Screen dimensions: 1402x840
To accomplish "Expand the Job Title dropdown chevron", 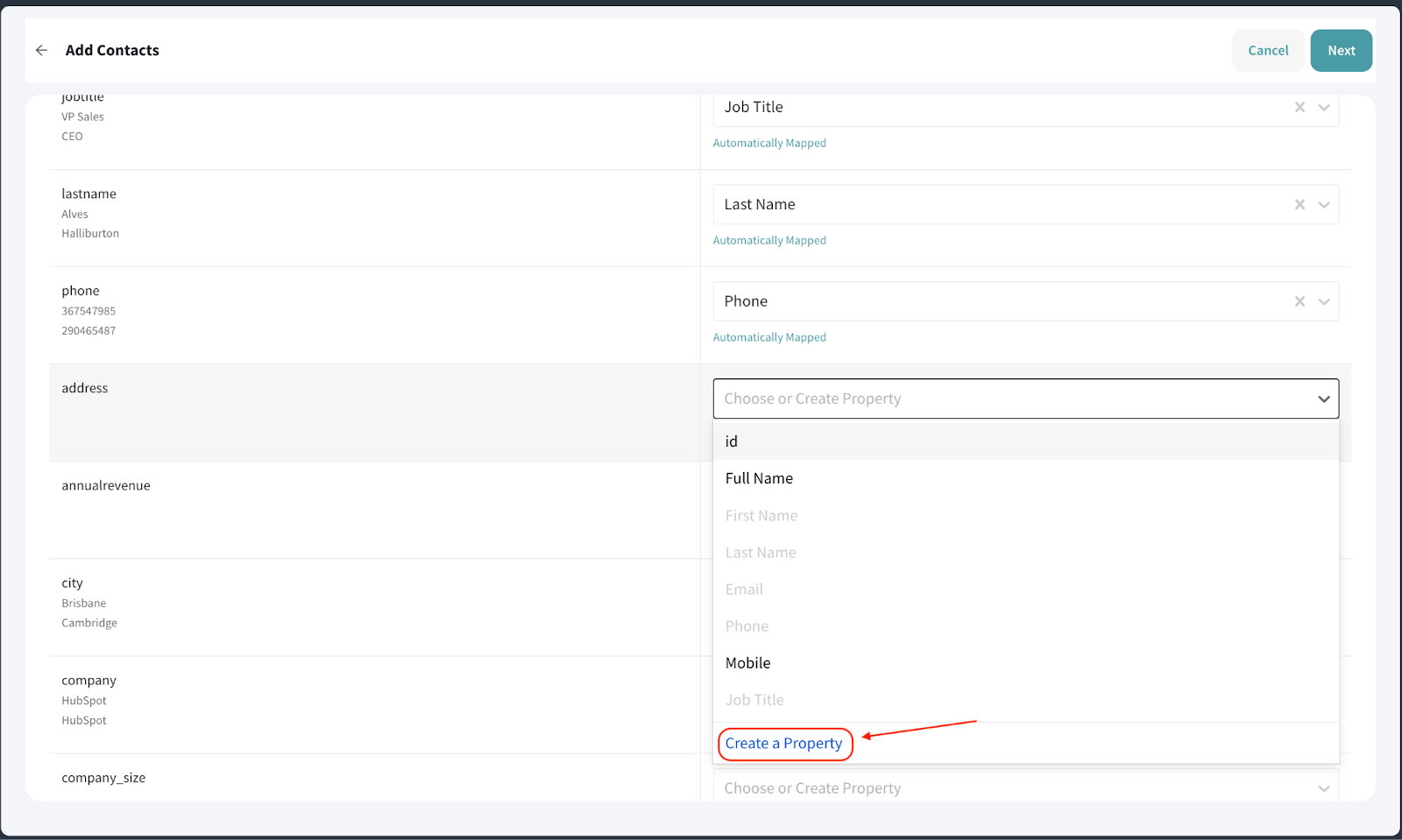I will [1324, 107].
